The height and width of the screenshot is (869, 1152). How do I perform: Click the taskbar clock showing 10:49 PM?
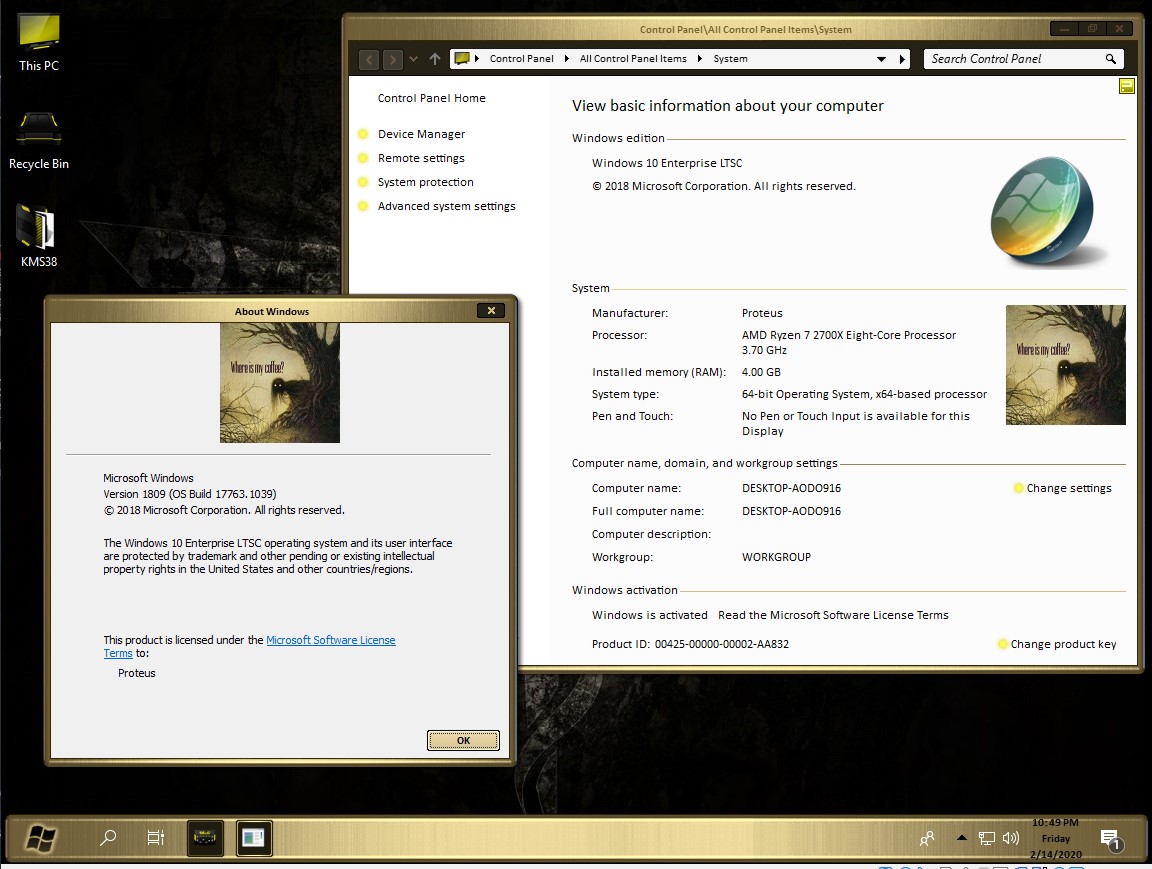click(1056, 838)
